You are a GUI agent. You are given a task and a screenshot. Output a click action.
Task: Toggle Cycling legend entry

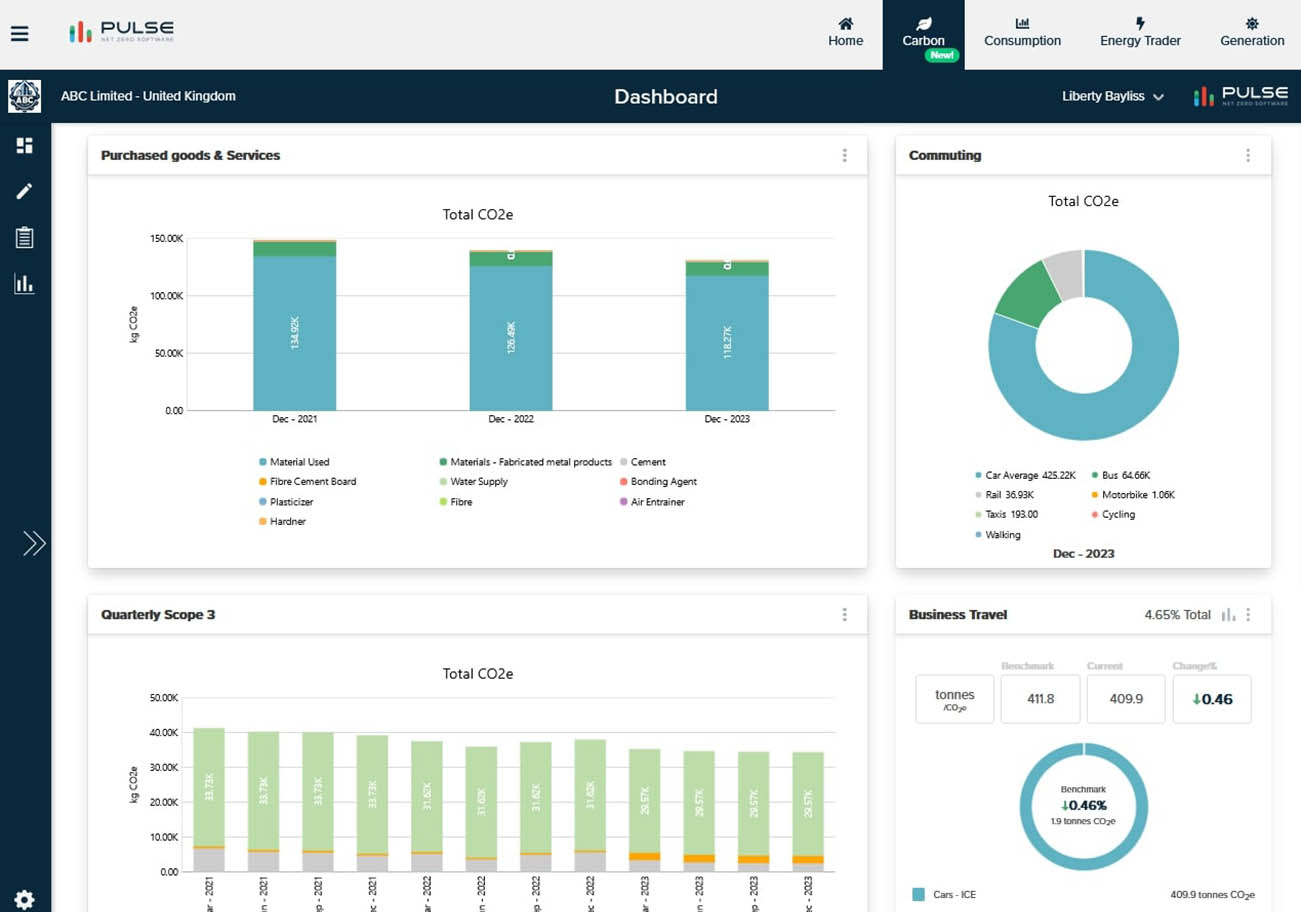pyautogui.click(x=1112, y=514)
